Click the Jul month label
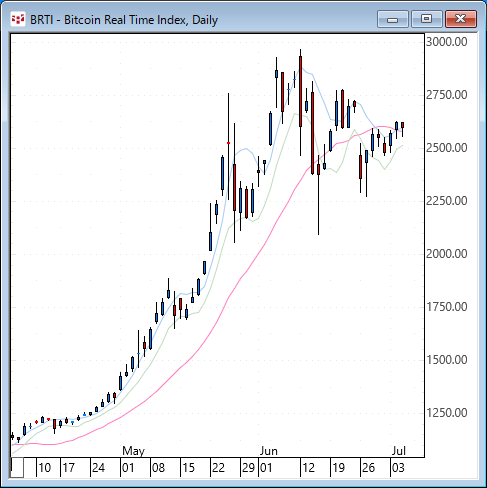The image size is (487, 488). pyautogui.click(x=399, y=451)
